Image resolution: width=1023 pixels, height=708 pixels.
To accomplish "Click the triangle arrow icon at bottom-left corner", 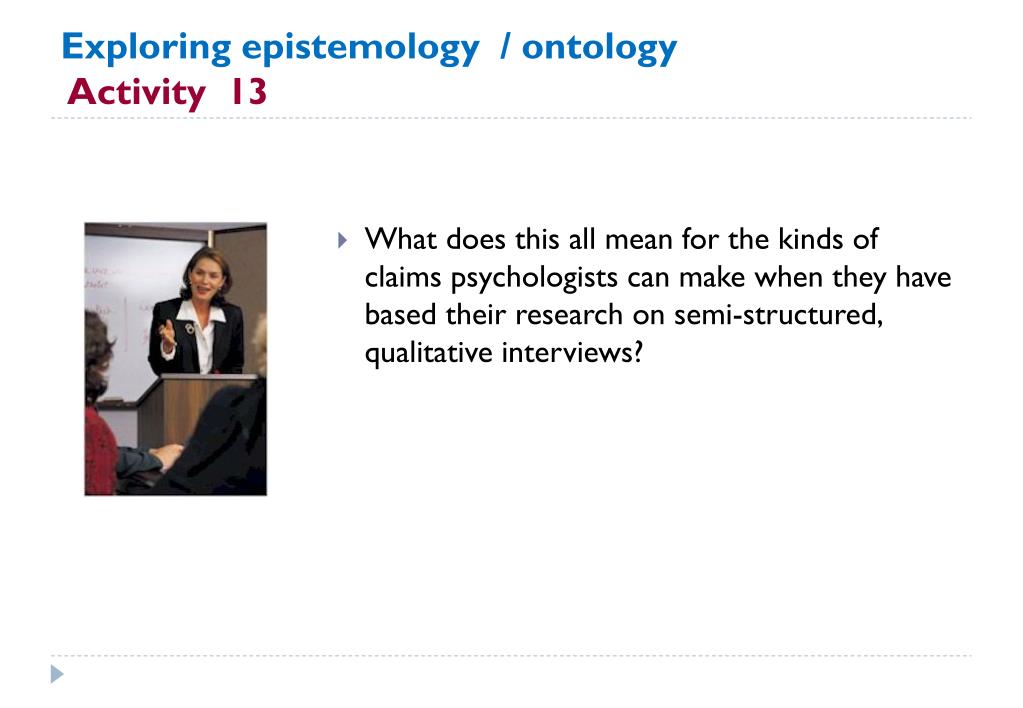I will [x=57, y=674].
